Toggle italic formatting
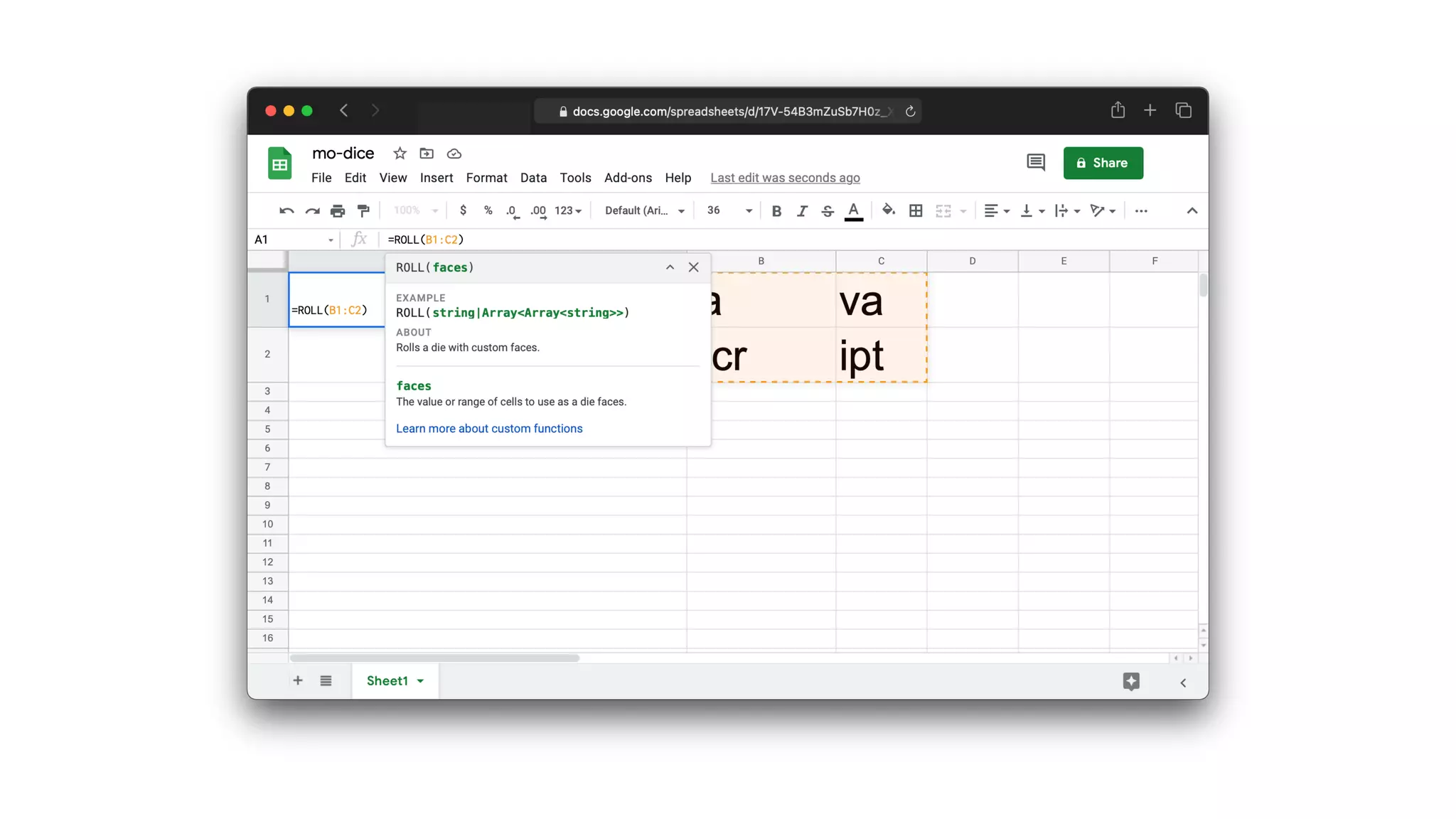Screen dimensions: 1456x819 (802, 210)
